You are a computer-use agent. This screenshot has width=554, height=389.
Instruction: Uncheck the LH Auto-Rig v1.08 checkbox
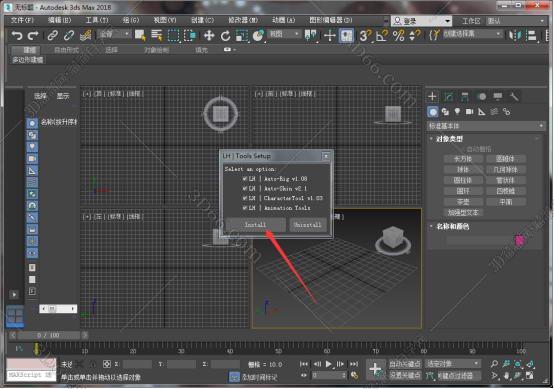click(x=244, y=179)
